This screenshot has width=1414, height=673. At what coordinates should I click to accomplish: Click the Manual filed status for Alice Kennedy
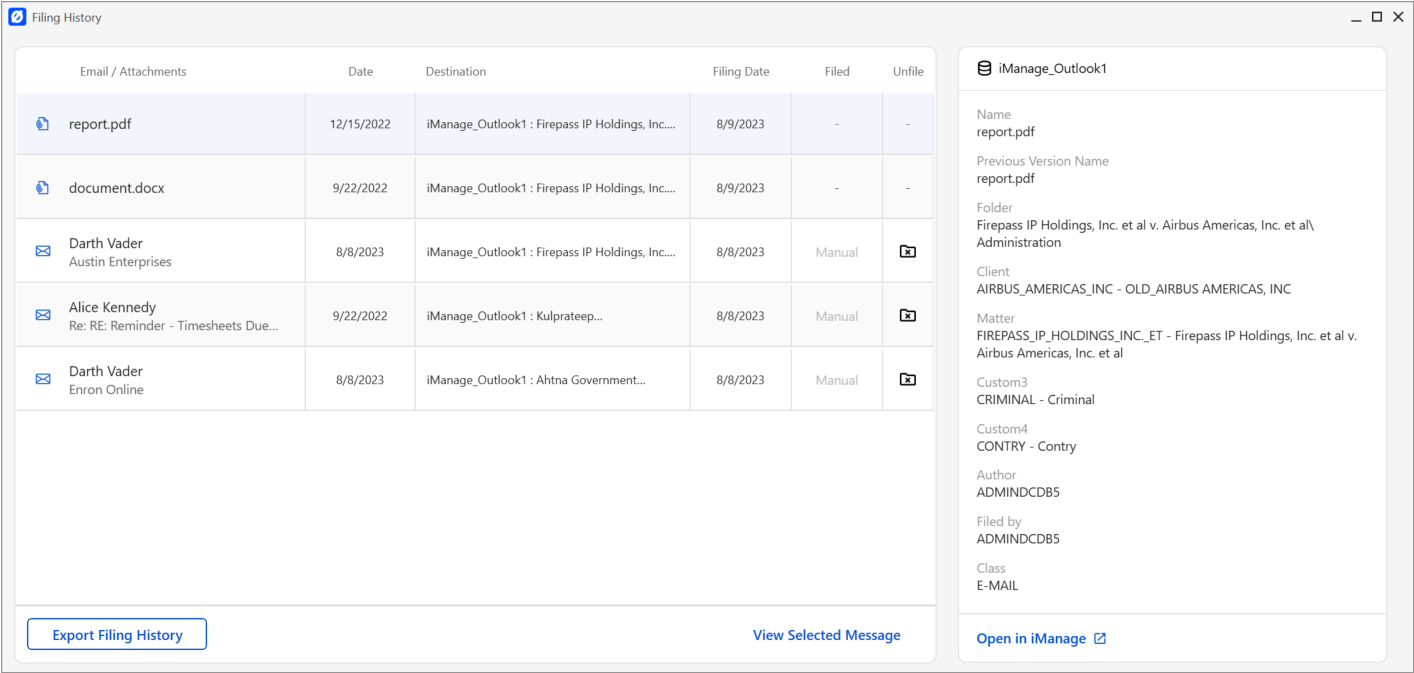836,315
